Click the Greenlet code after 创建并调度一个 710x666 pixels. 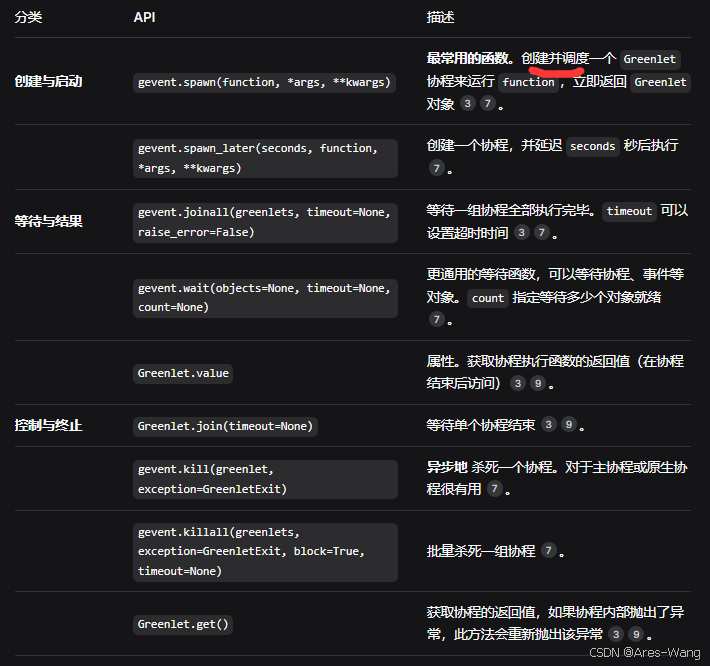[x=650, y=59]
